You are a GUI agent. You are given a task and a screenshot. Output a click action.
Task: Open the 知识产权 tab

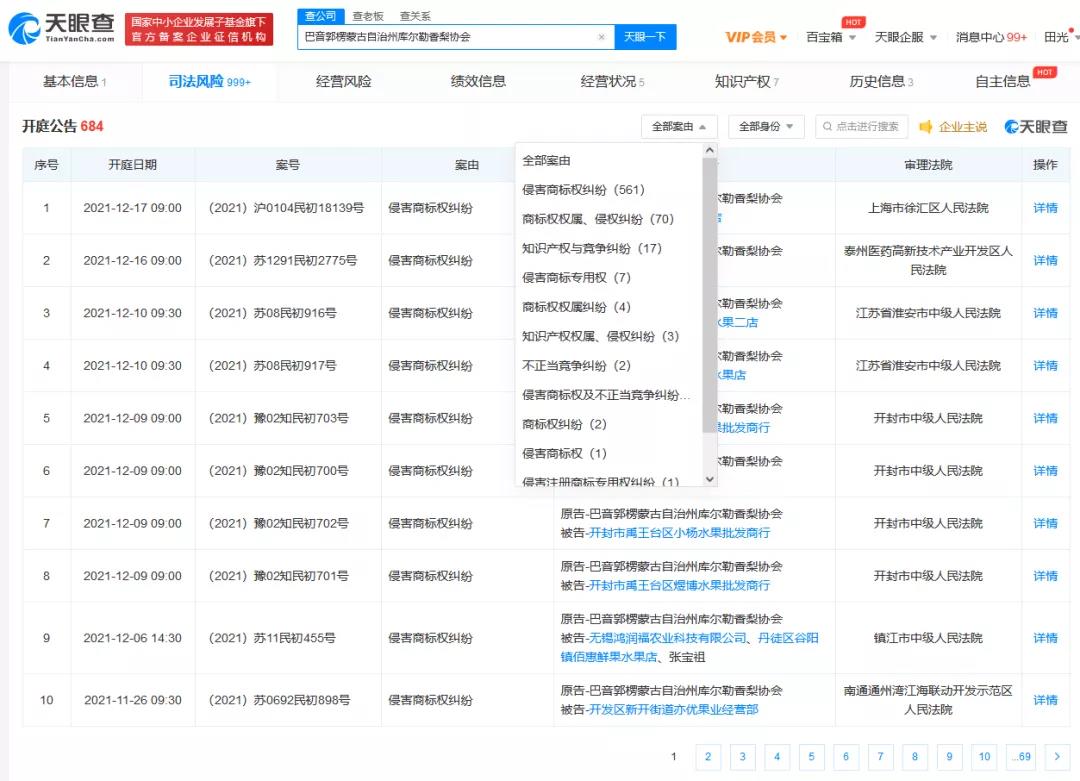point(746,81)
